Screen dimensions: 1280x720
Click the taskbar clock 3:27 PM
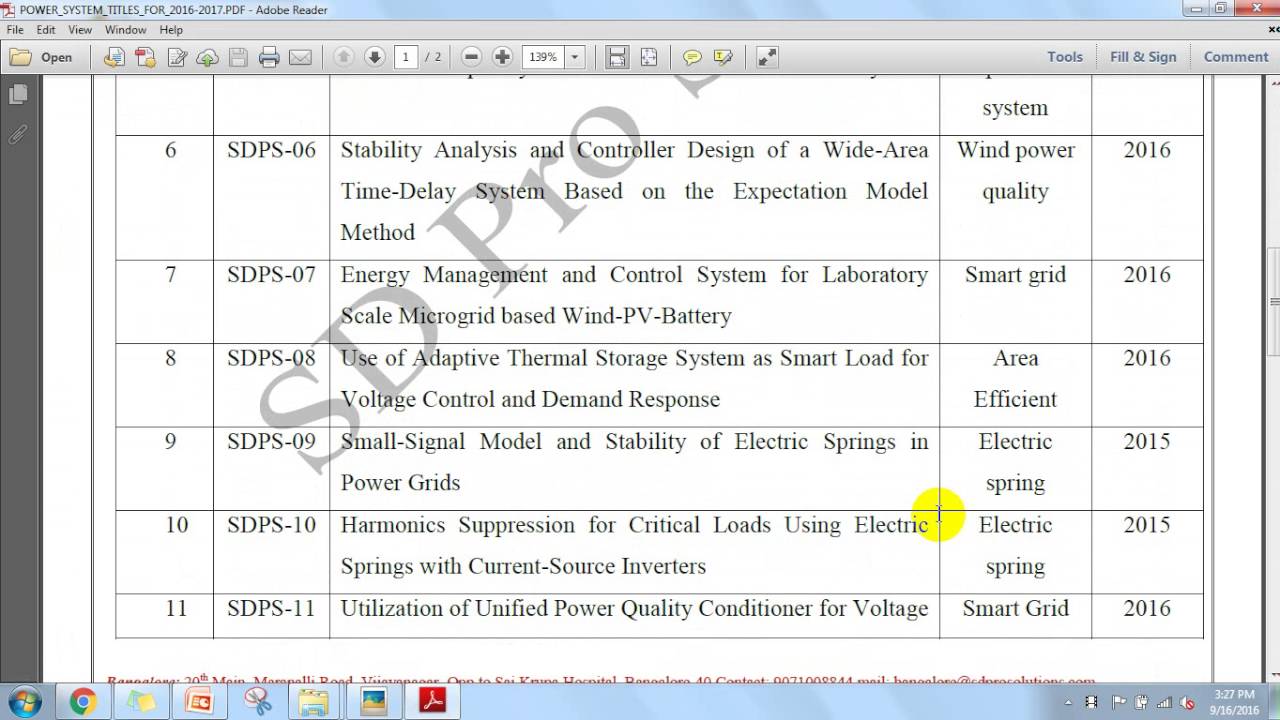click(1234, 694)
